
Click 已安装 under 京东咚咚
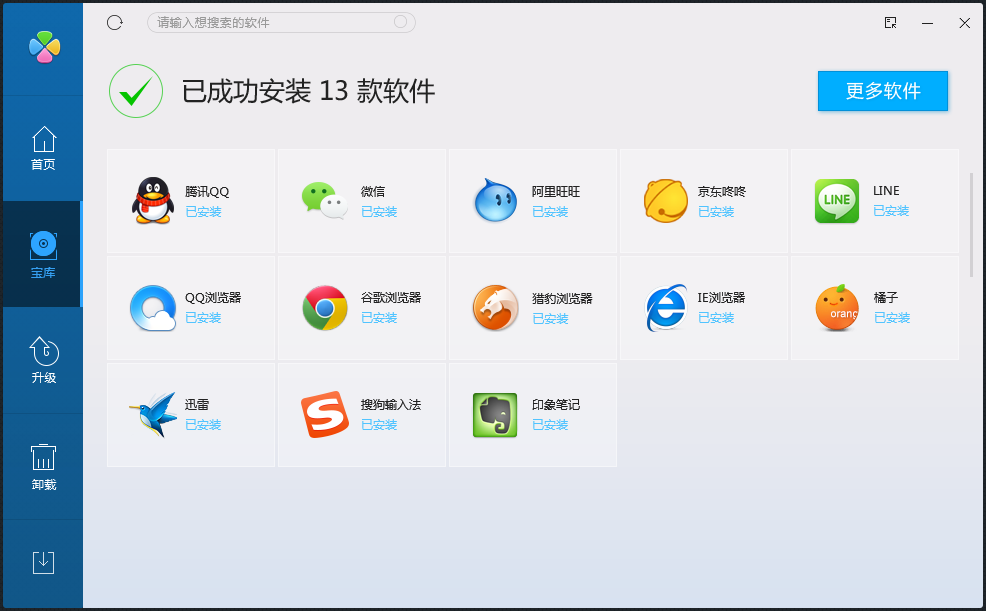(716, 212)
